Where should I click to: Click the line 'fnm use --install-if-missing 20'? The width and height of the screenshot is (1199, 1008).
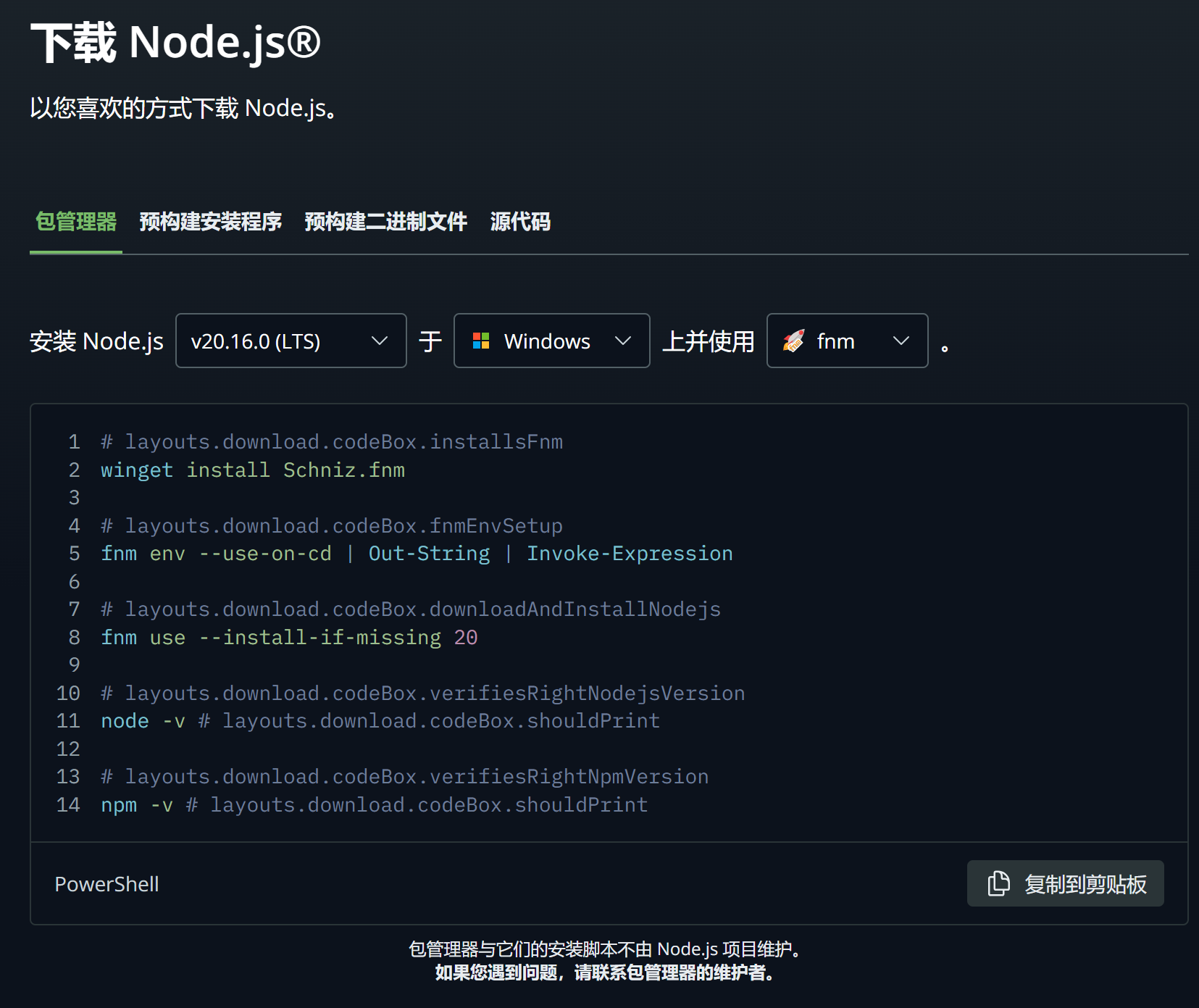point(289,638)
